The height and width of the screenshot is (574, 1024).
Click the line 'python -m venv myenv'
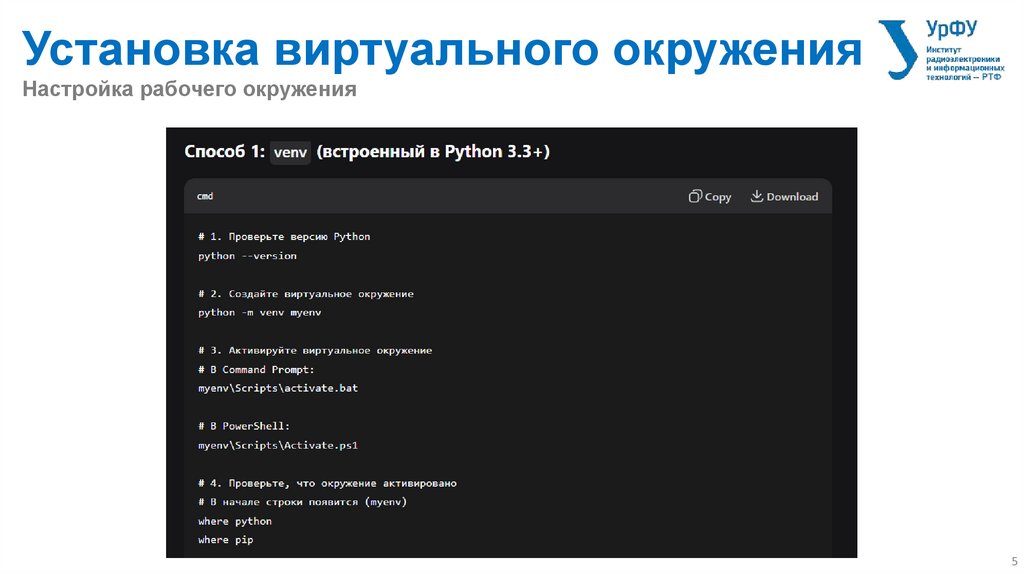pos(259,313)
